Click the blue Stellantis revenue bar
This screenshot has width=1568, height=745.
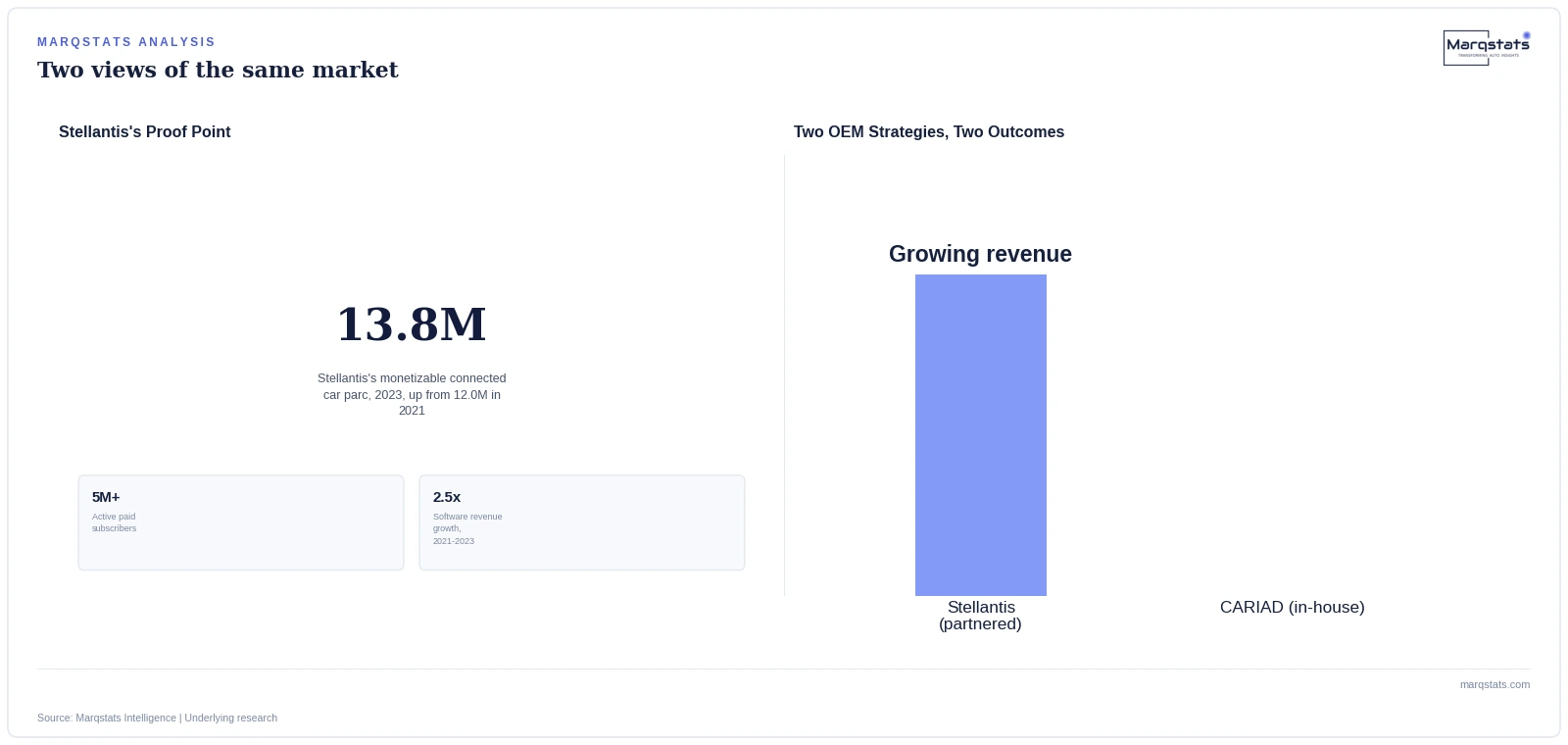click(x=981, y=435)
